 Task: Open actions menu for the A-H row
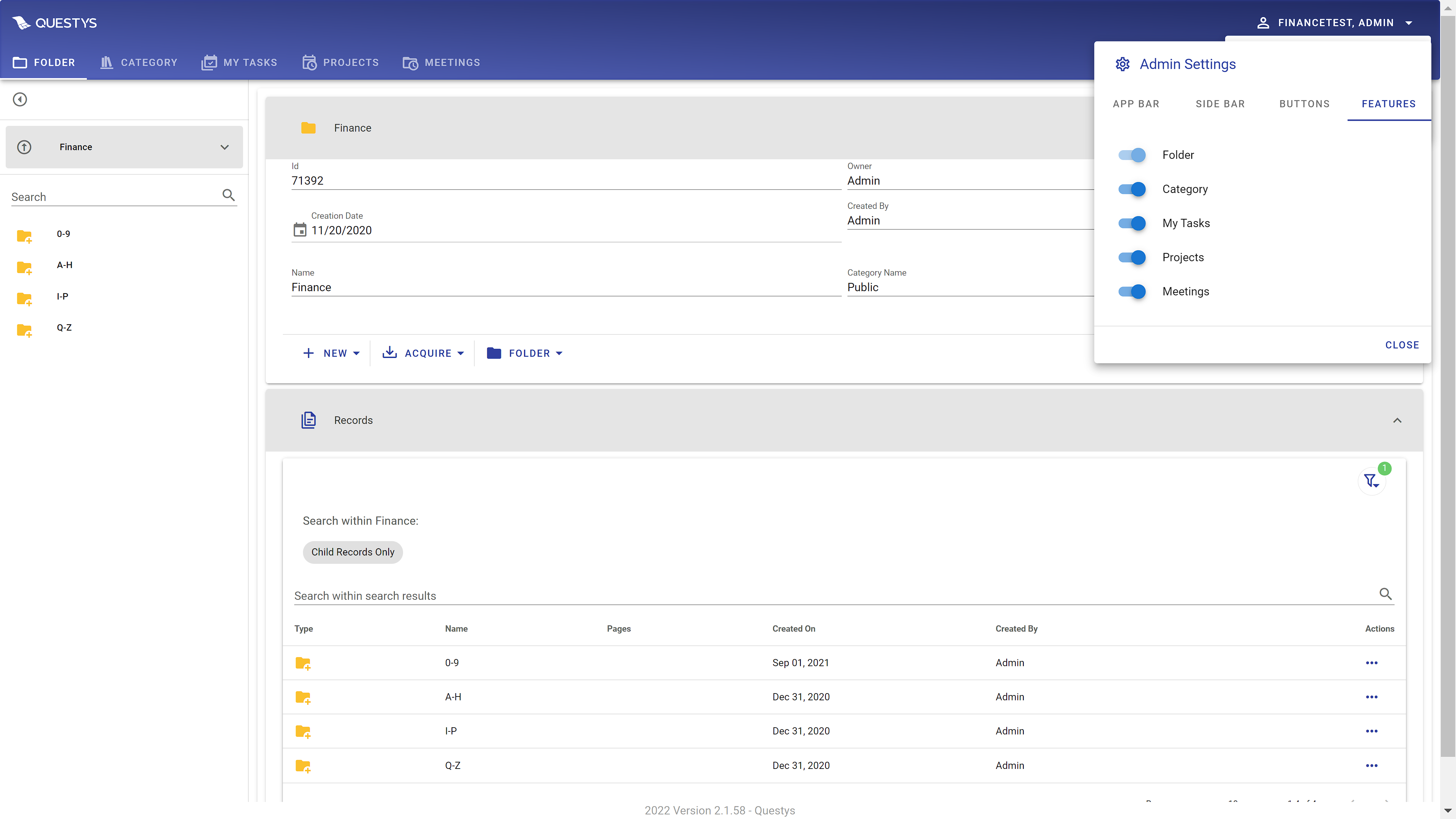(1372, 697)
